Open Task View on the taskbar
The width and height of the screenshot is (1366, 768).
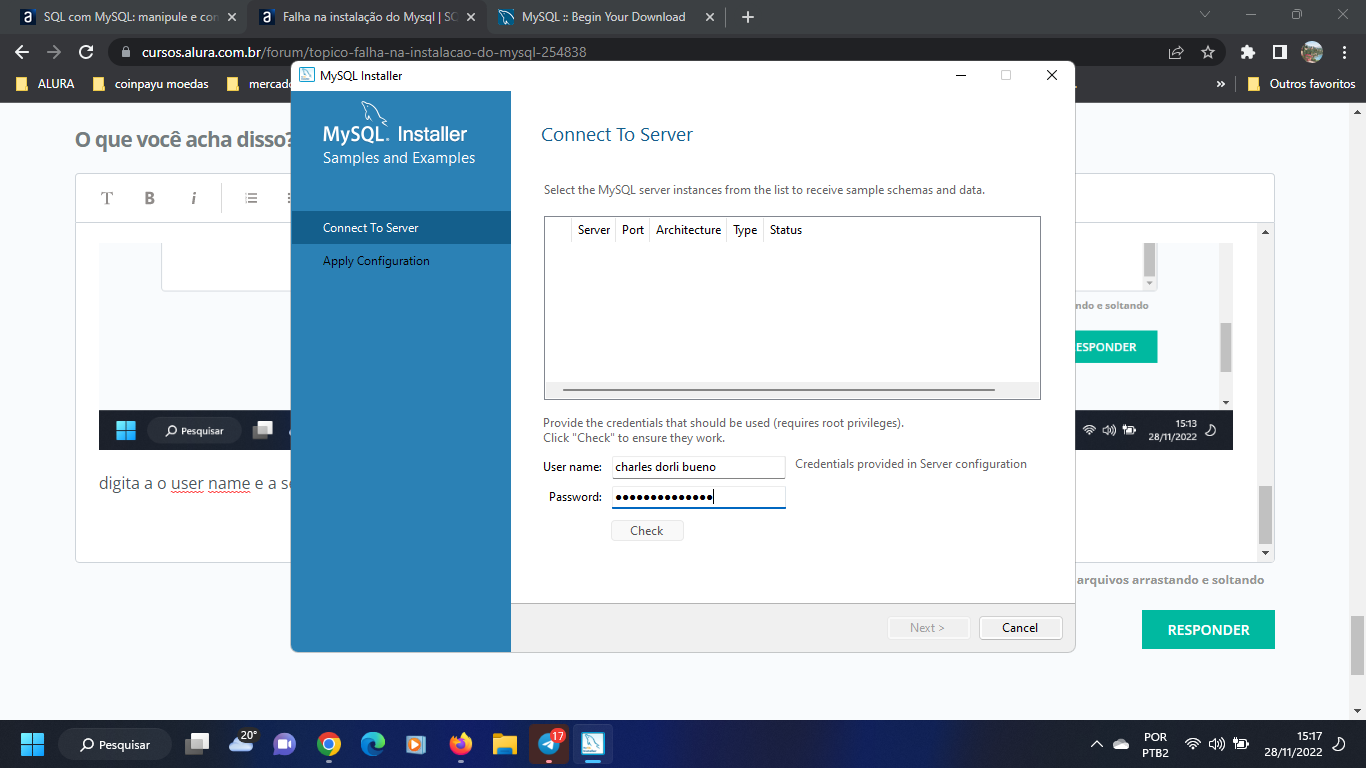198,744
